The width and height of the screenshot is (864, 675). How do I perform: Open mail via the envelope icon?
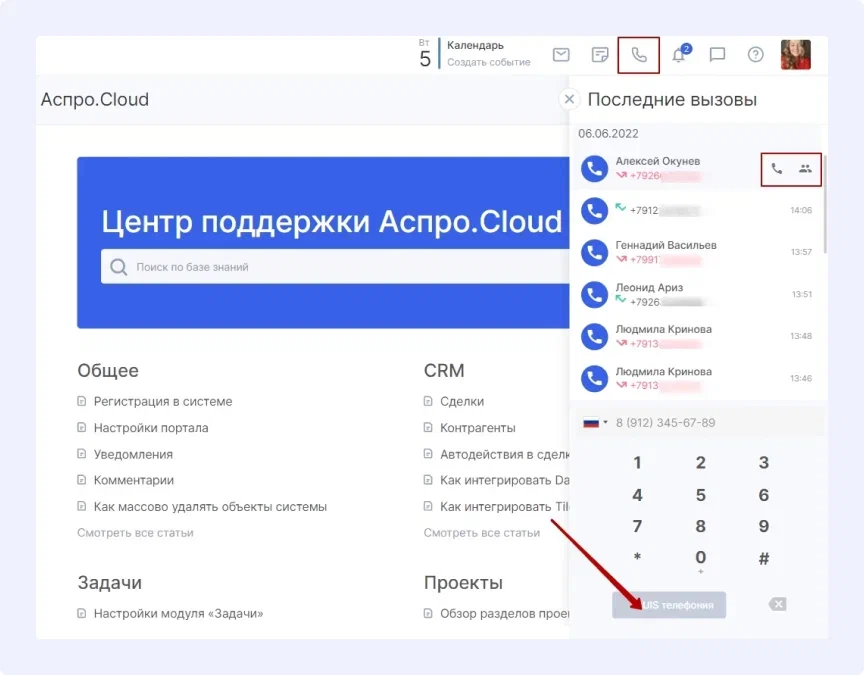pos(561,55)
